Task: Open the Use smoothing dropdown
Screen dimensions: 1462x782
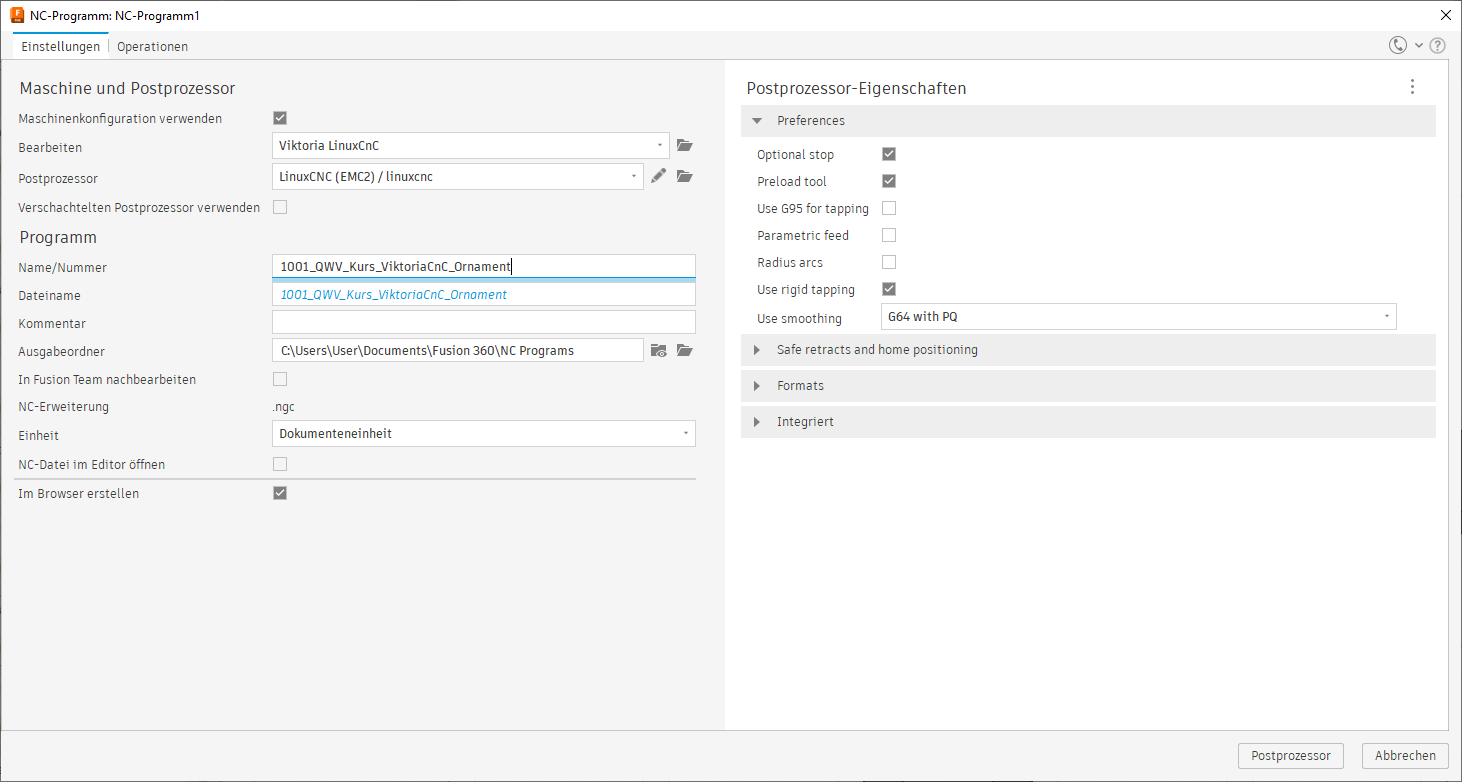Action: [x=1138, y=317]
